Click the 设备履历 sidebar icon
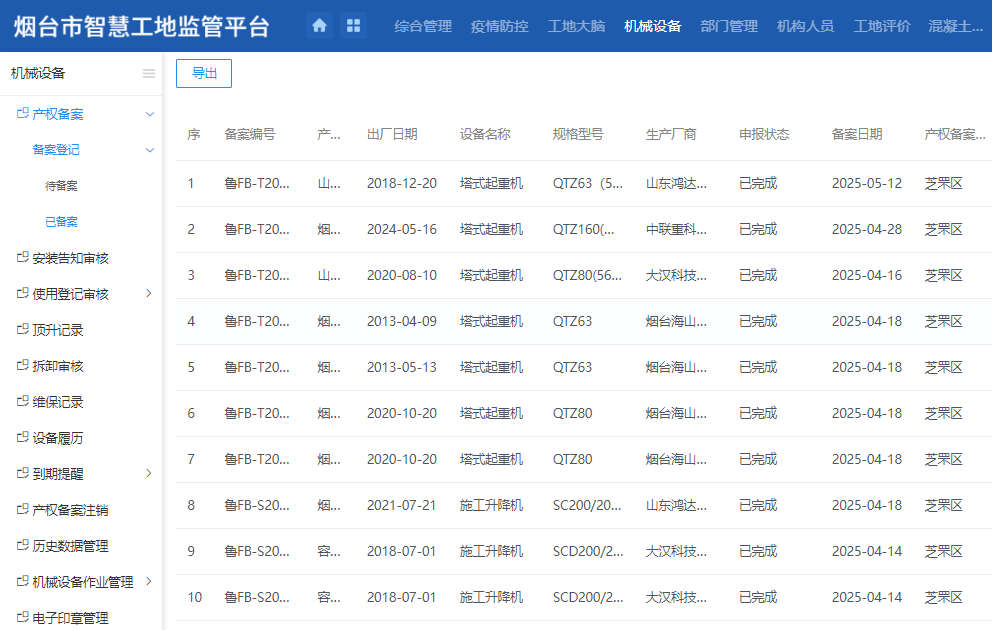The width and height of the screenshot is (992, 630). click(x=23, y=438)
